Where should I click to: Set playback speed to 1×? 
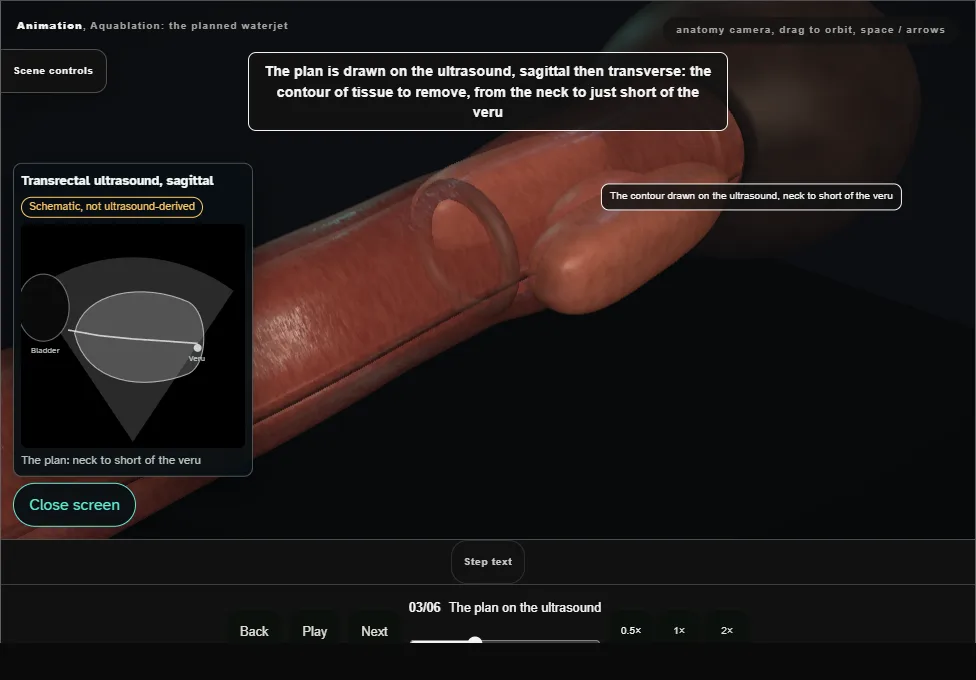[x=679, y=630]
